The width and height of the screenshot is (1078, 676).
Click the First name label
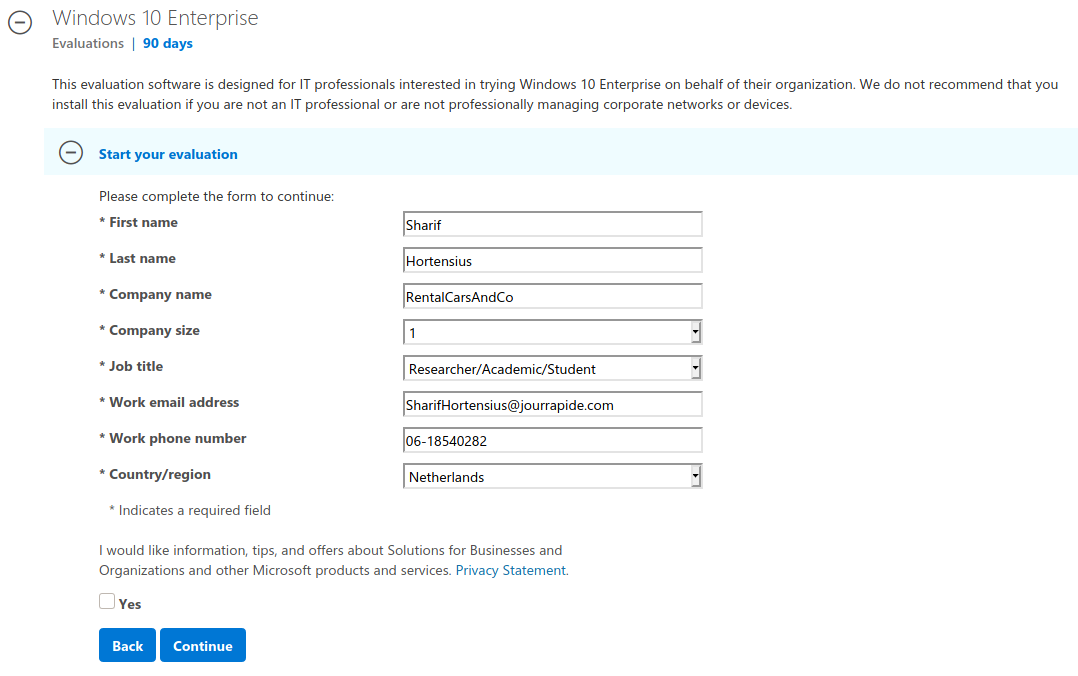[138, 222]
